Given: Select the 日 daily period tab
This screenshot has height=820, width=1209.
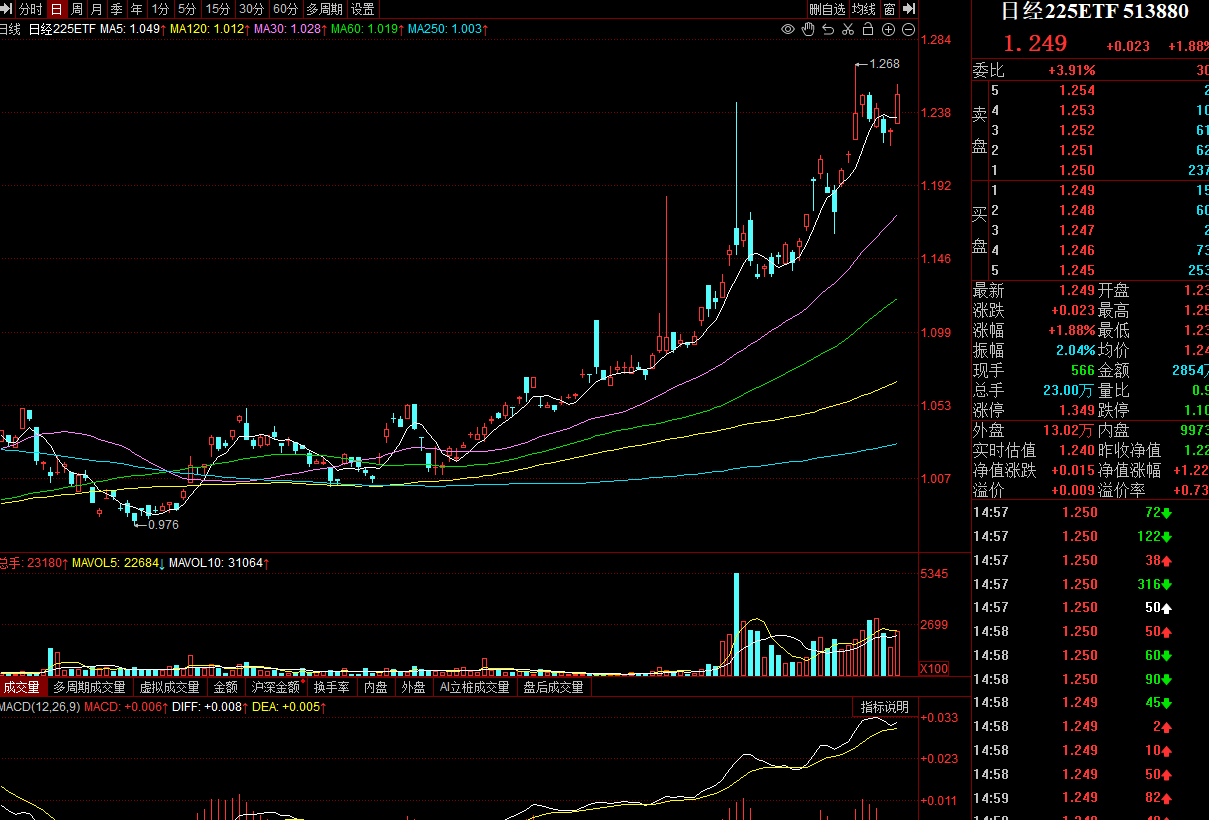Looking at the screenshot, I should (x=57, y=9).
